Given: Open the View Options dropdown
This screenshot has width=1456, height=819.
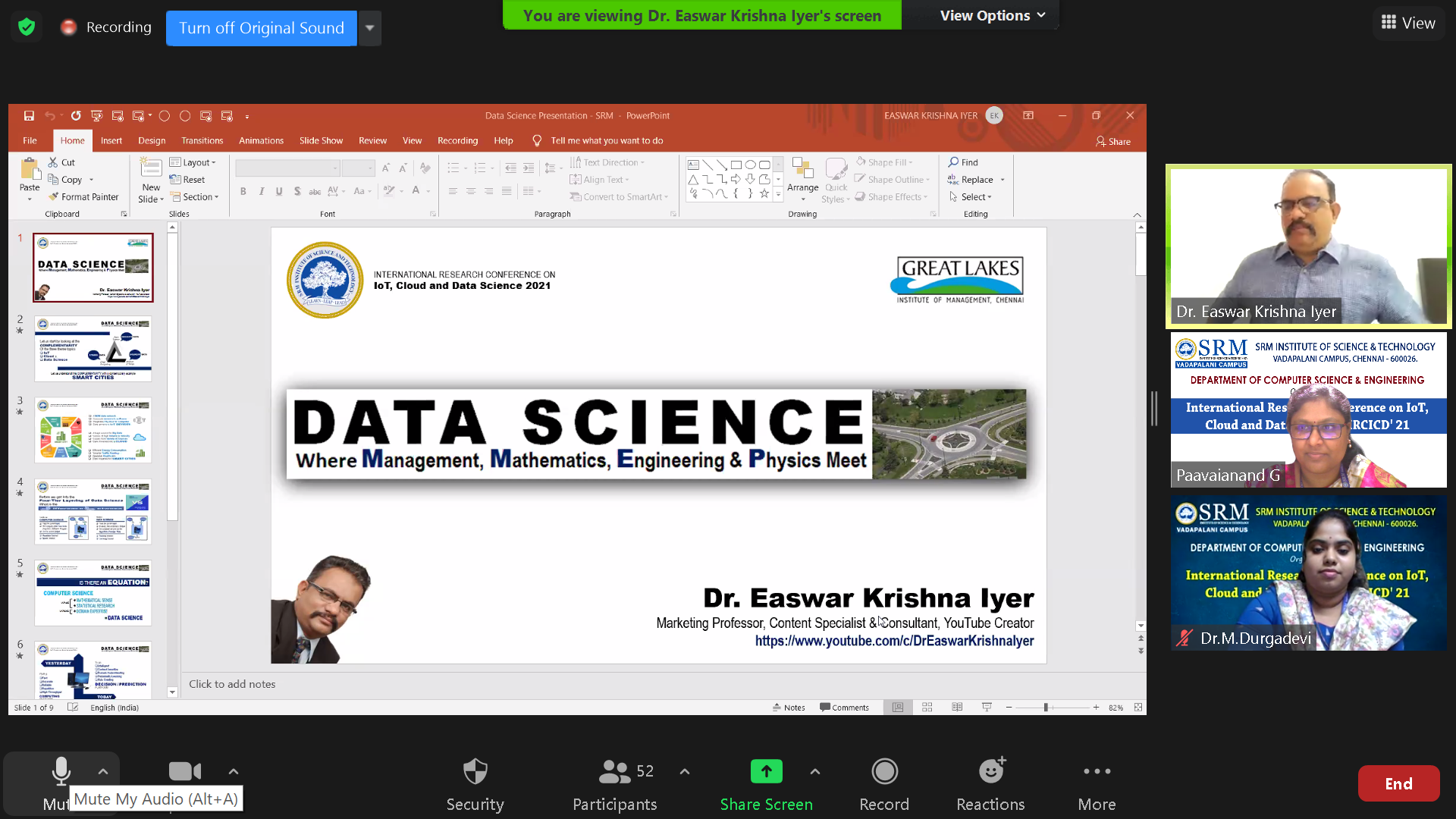Looking at the screenshot, I should (x=992, y=15).
